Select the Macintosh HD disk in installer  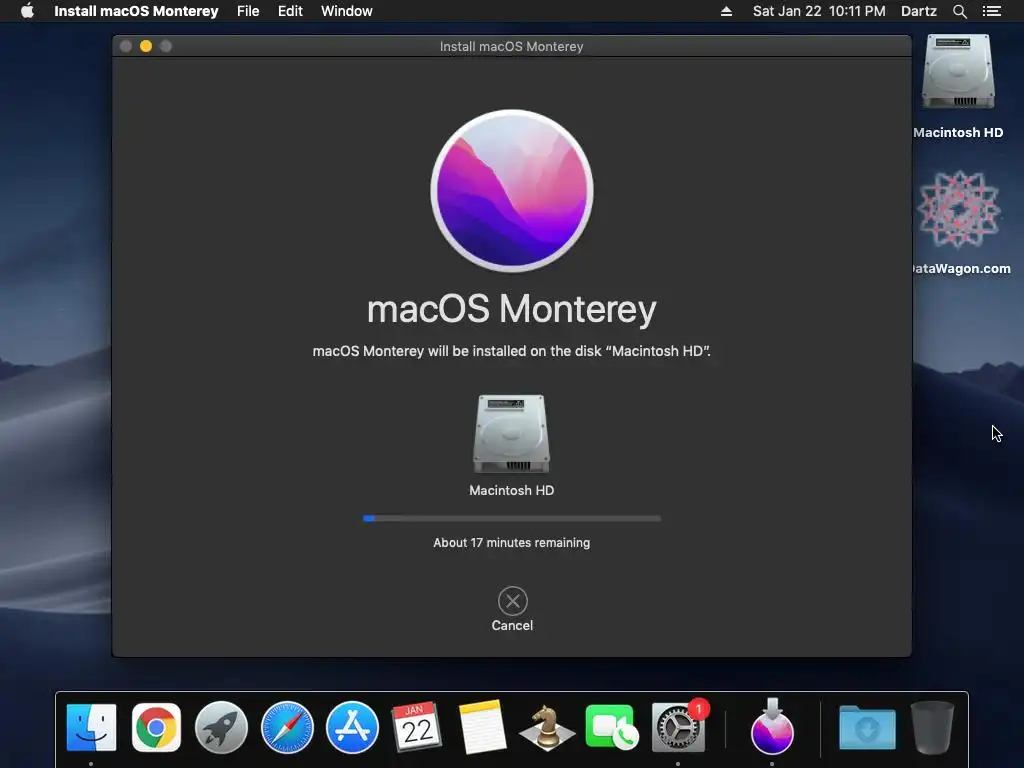(511, 434)
